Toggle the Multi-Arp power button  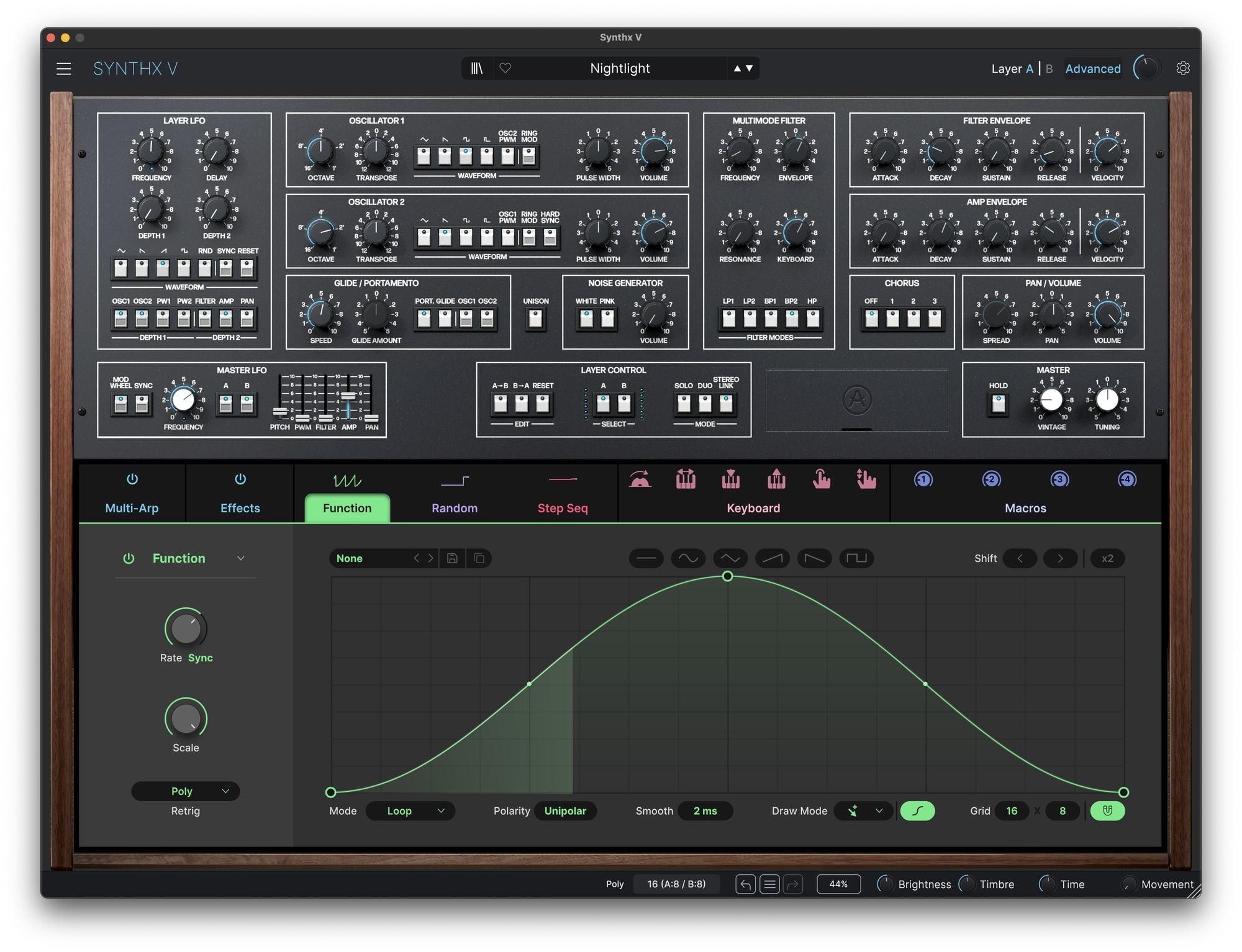(x=132, y=479)
